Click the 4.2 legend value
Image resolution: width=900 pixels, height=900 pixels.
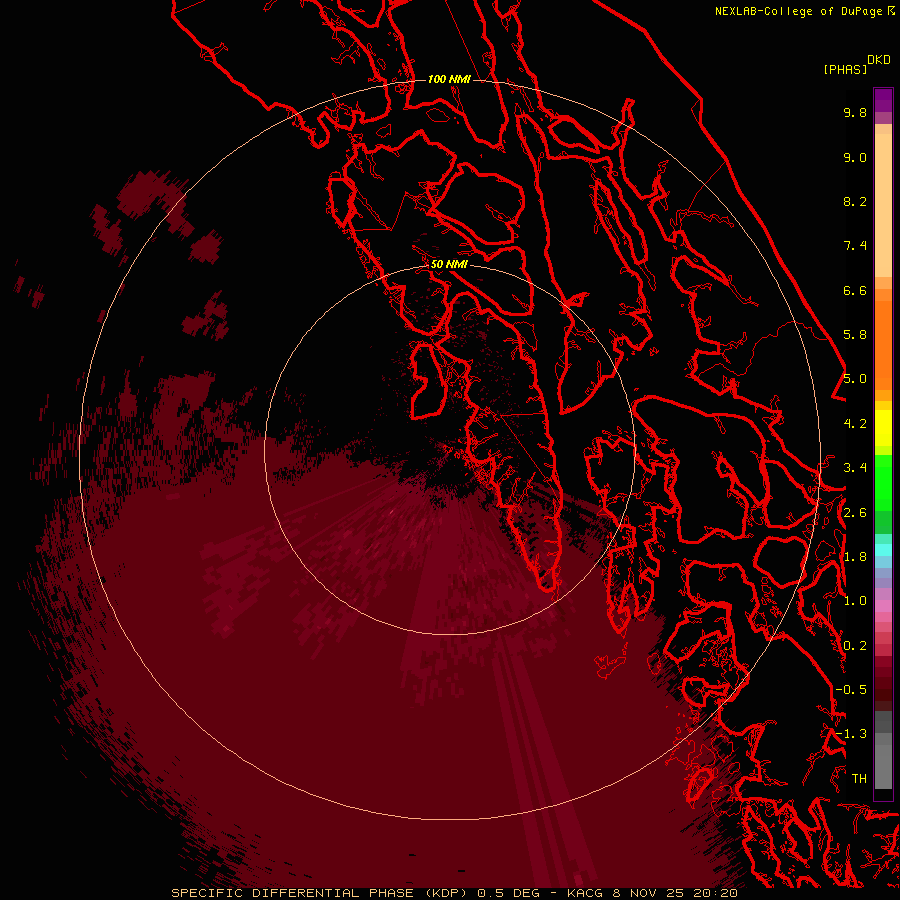855,424
